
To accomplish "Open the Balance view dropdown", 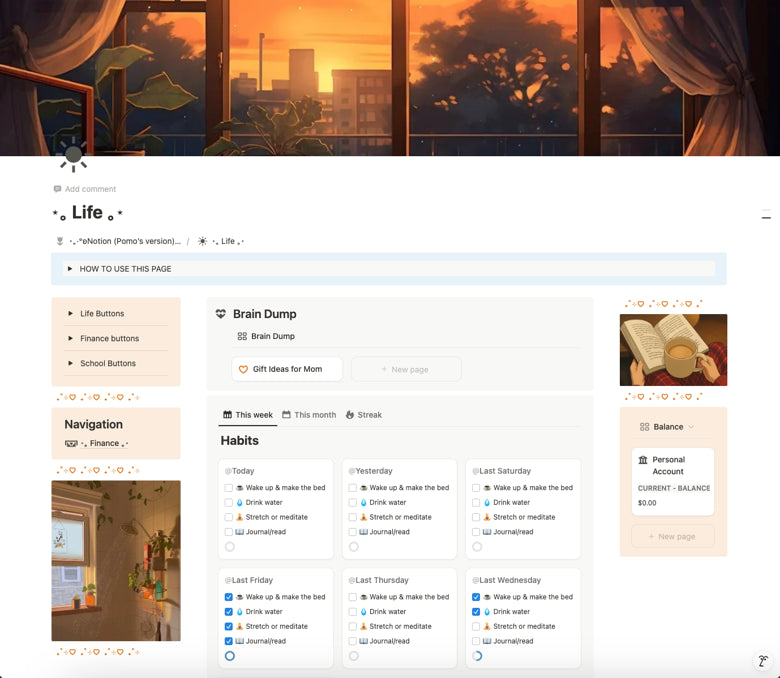I will pos(668,427).
